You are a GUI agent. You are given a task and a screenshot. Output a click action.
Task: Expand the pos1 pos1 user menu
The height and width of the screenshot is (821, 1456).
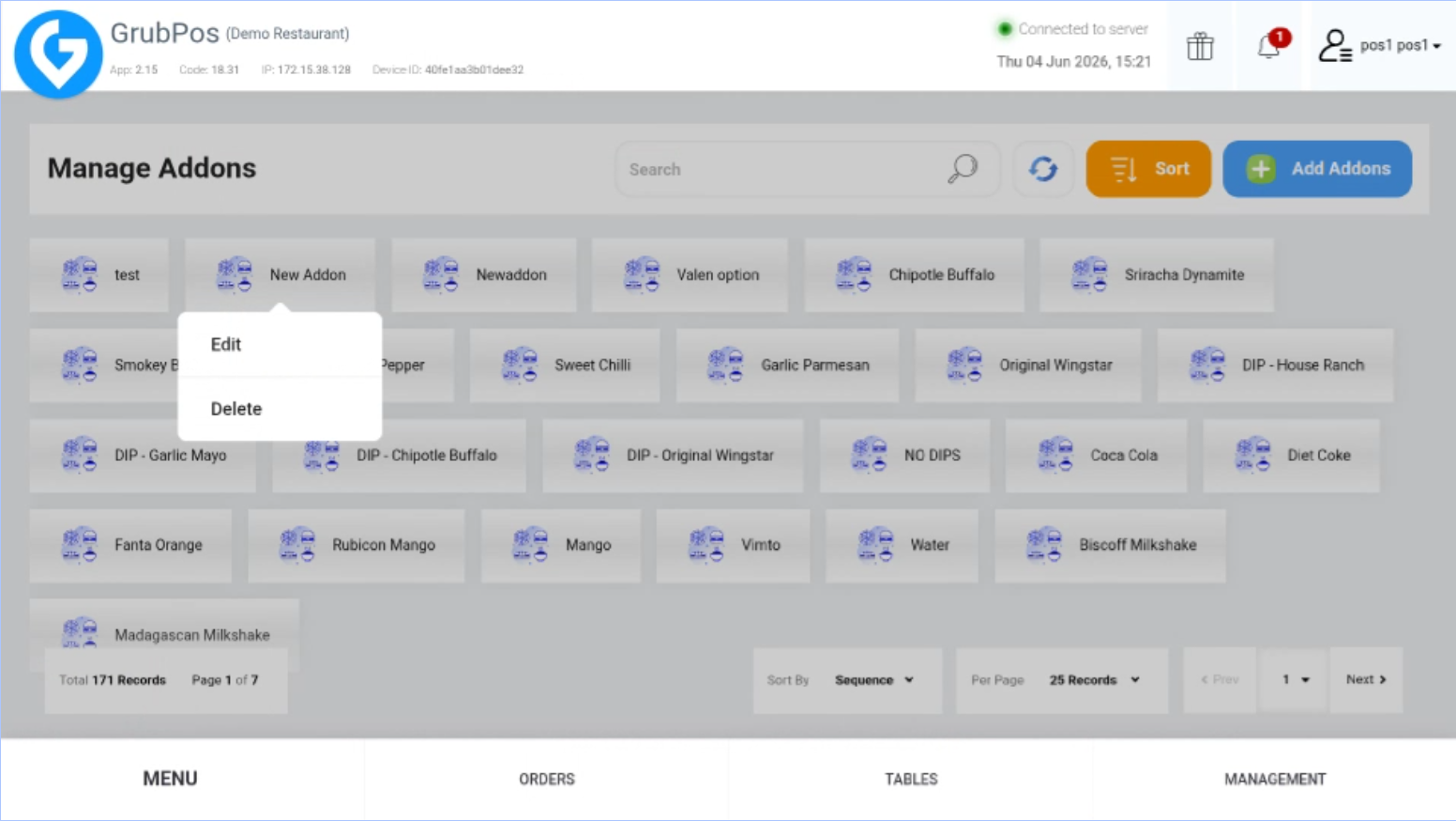[x=1400, y=45]
